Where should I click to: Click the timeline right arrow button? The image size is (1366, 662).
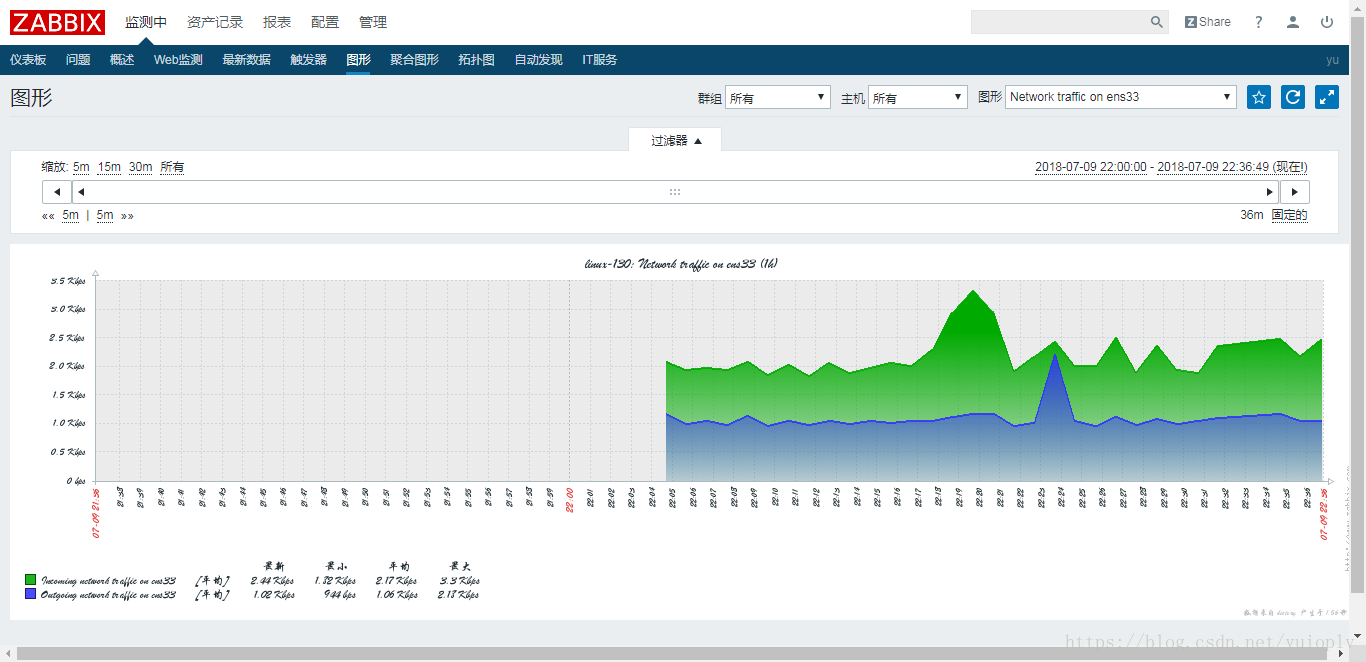click(x=1295, y=192)
